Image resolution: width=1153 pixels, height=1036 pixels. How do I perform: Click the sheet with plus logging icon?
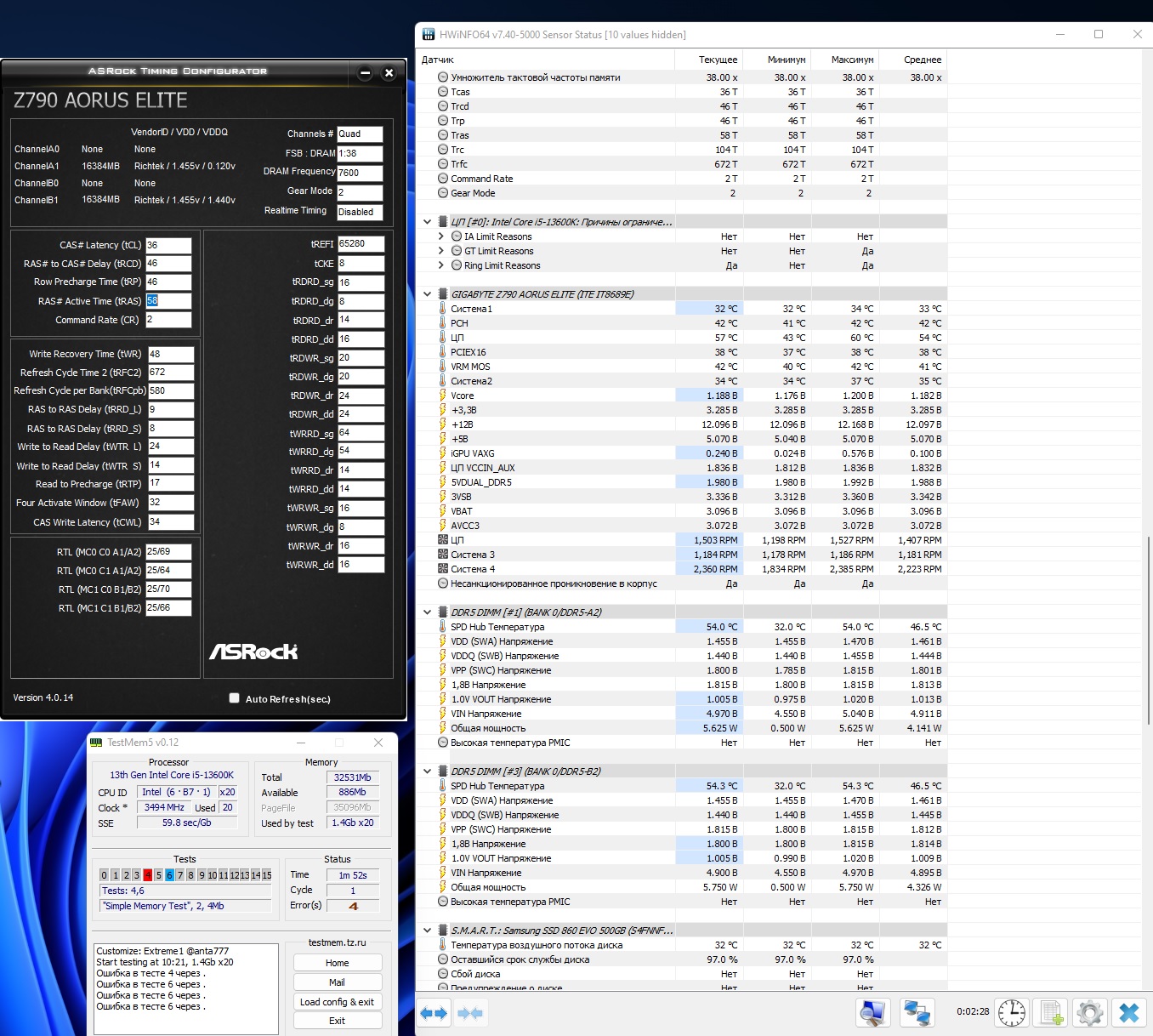(x=1051, y=1012)
